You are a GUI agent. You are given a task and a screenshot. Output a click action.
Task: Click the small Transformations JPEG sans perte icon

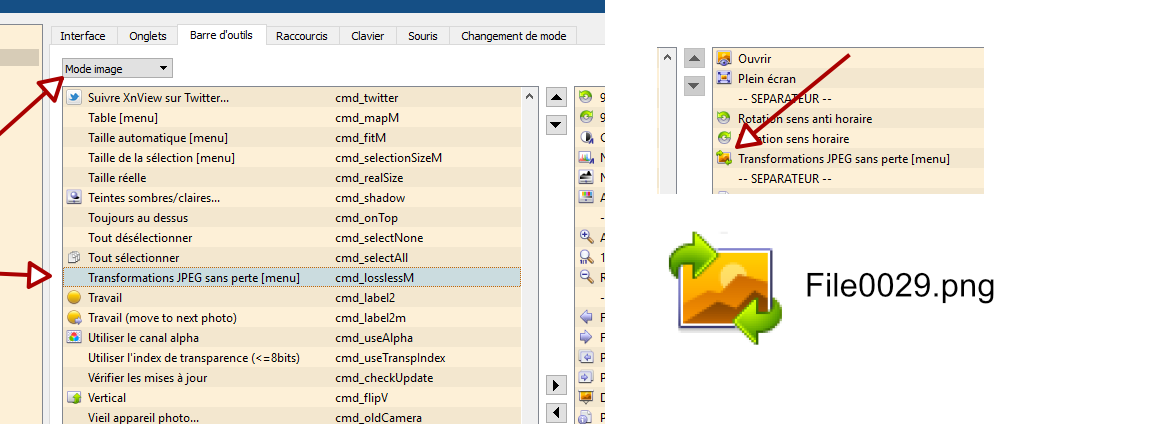[x=723, y=158]
